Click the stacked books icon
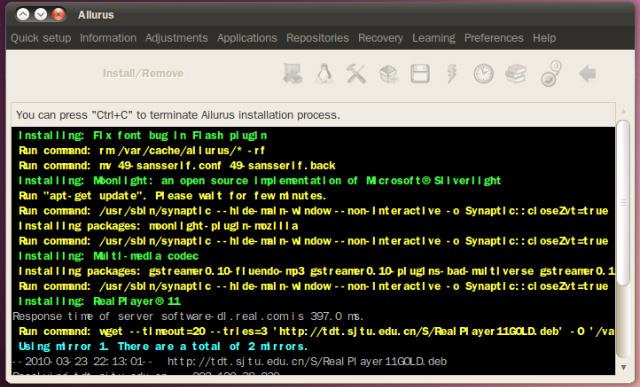The height and width of the screenshot is (387, 640). (516, 74)
